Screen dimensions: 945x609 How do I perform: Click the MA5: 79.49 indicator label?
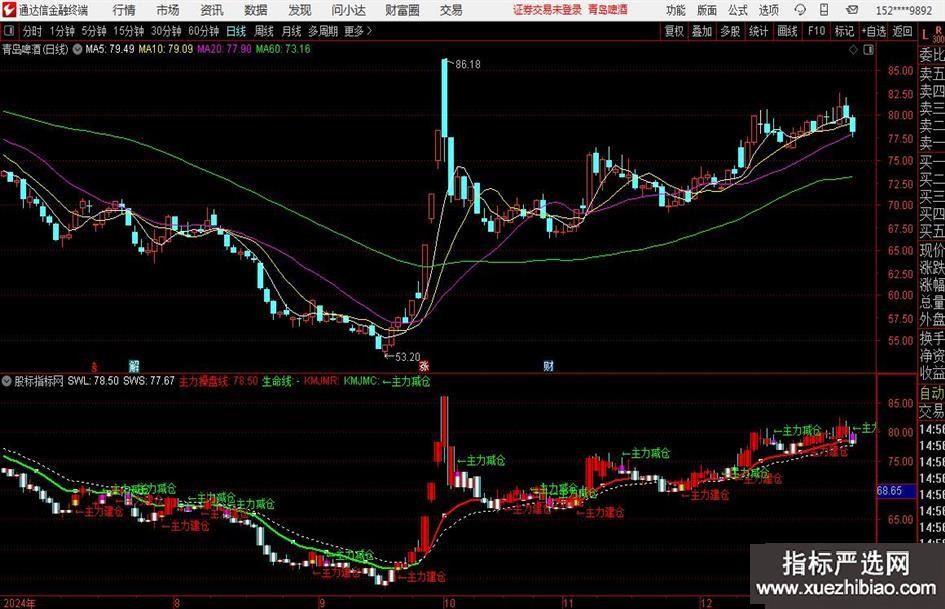point(110,49)
